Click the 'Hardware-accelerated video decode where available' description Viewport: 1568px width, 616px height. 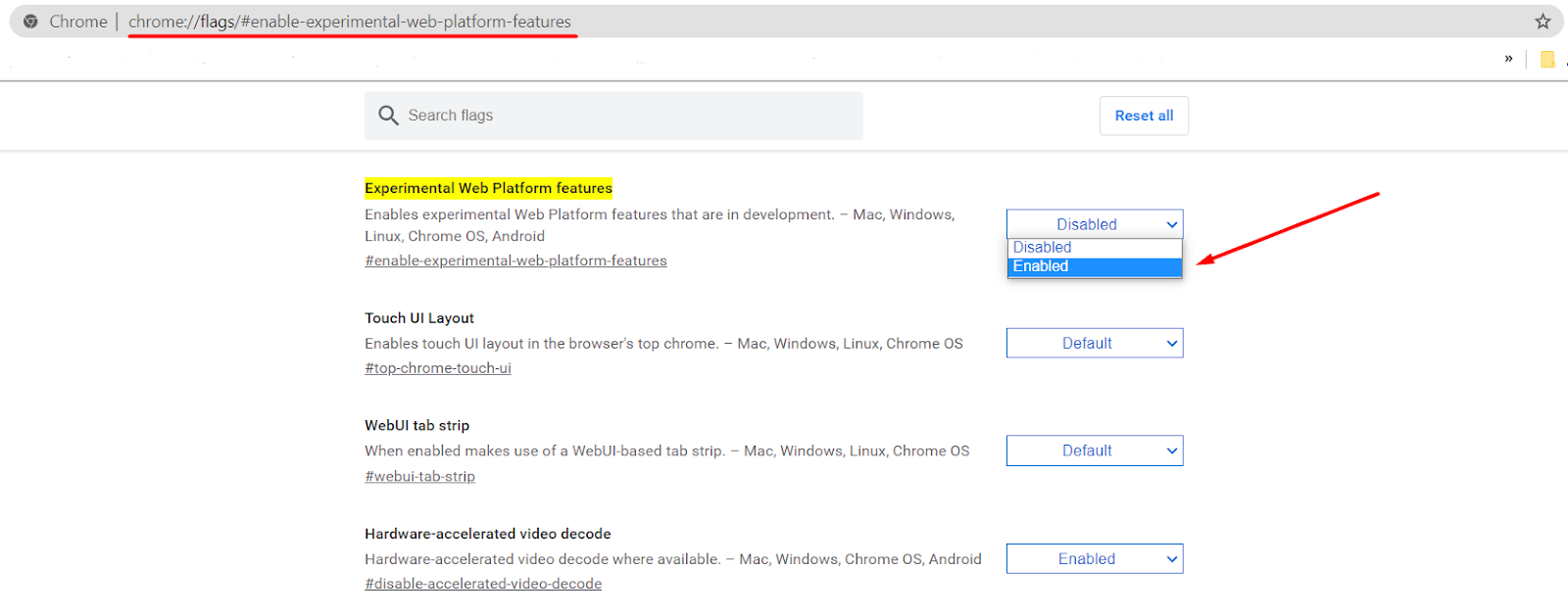[673, 559]
